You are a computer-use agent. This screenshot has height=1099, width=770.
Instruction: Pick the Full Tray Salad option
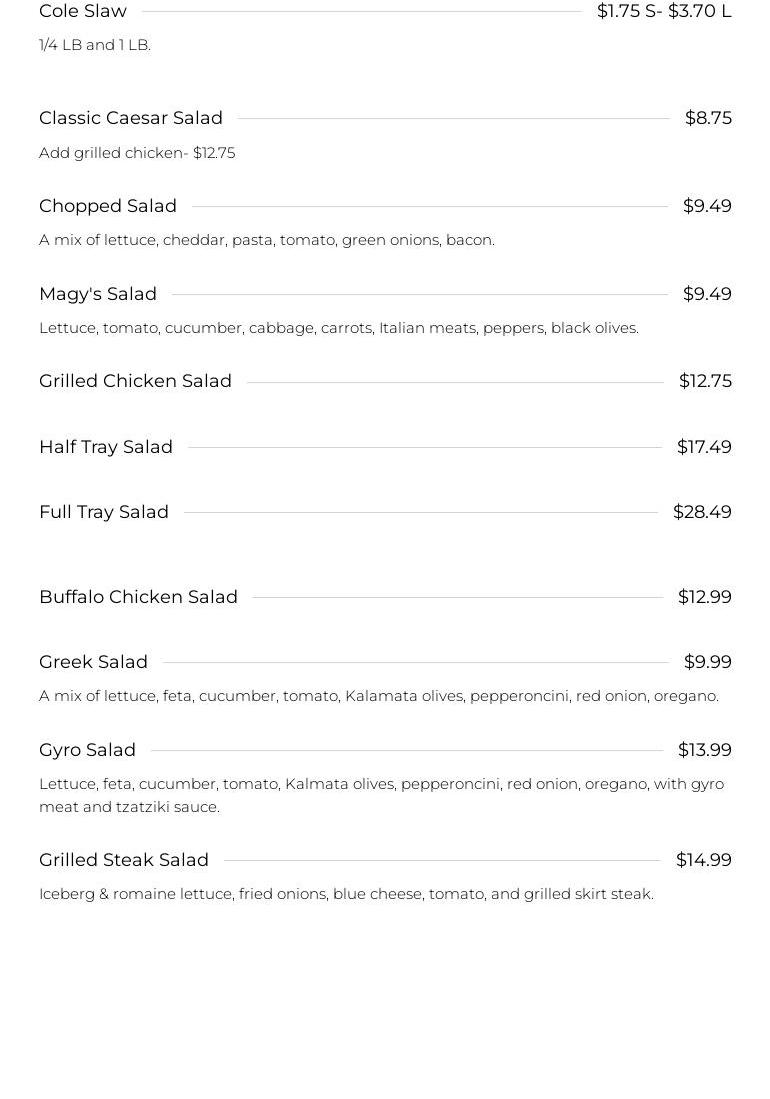(x=104, y=512)
